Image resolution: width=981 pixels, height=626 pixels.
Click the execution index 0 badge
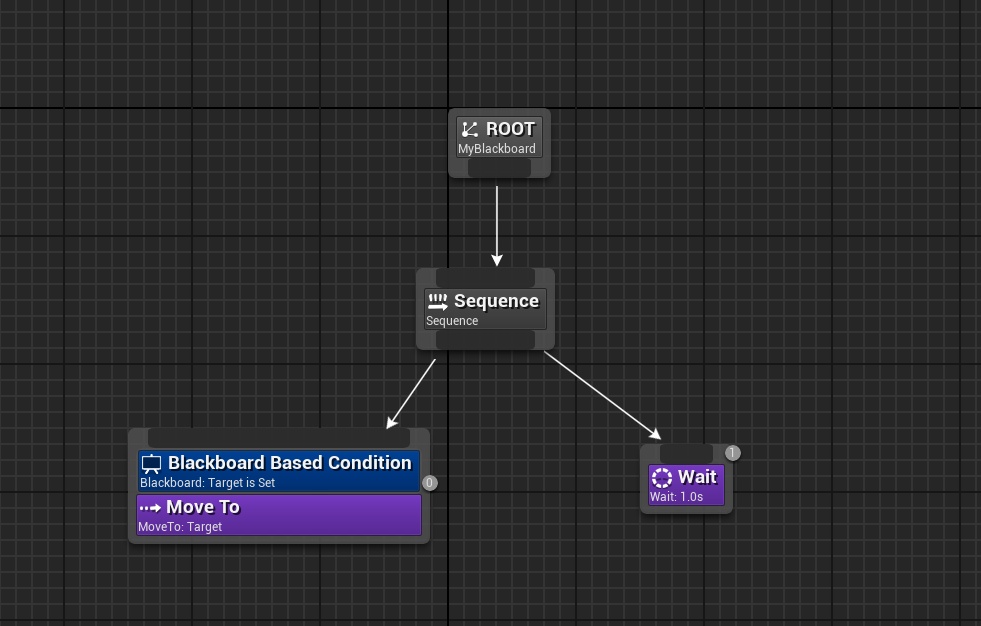coord(430,483)
